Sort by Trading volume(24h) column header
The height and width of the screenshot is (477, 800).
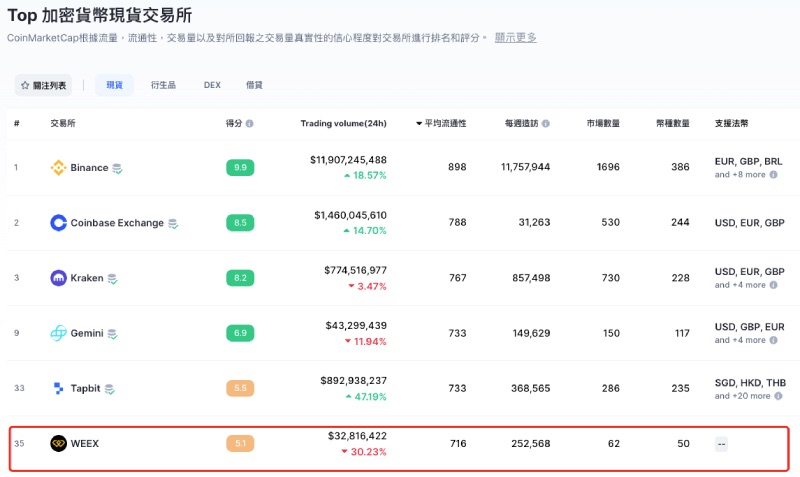click(x=343, y=124)
